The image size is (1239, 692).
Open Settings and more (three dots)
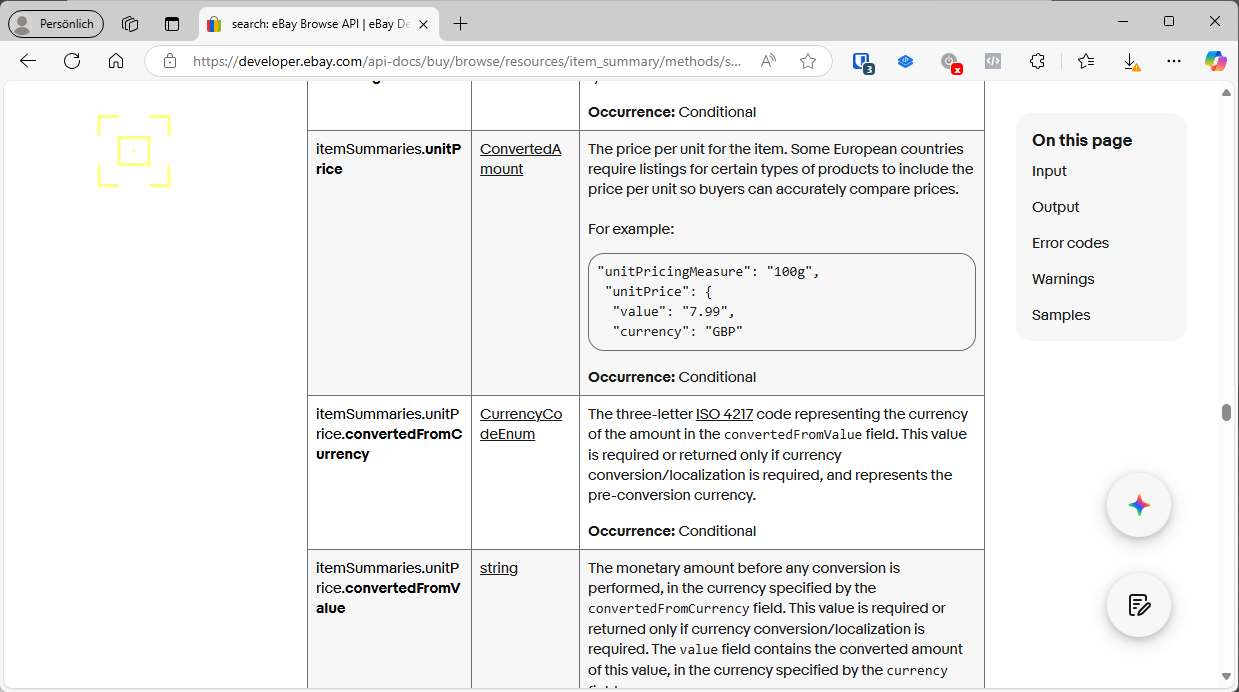point(1174,61)
